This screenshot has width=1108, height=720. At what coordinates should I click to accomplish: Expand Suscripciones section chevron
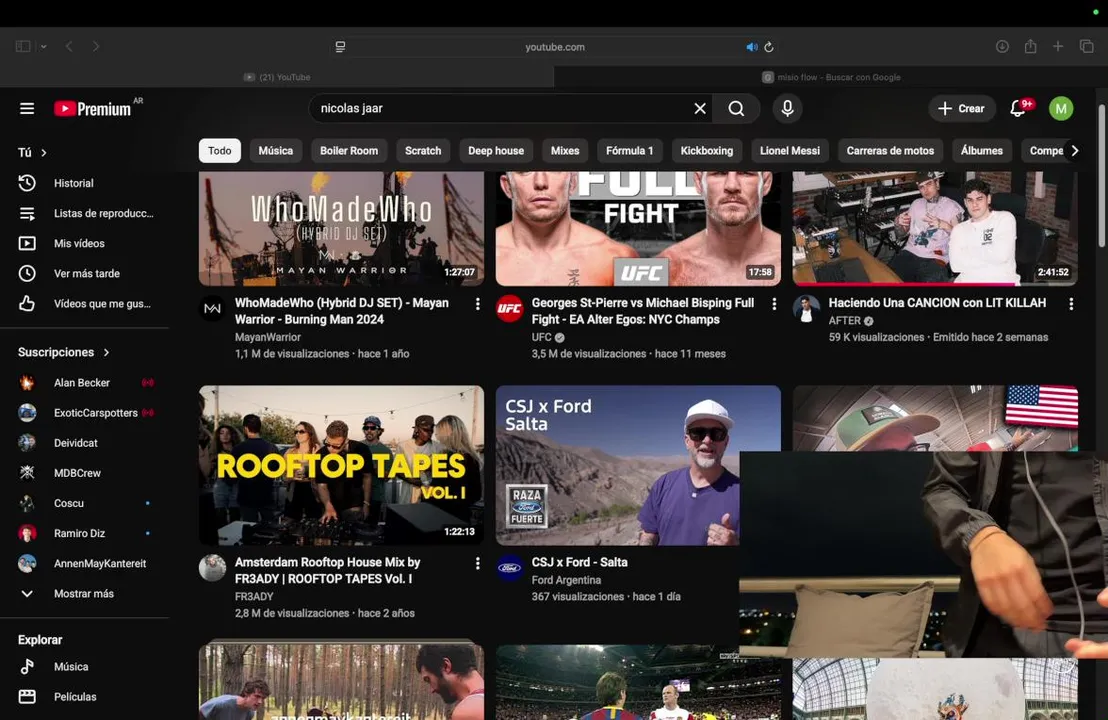pos(107,352)
